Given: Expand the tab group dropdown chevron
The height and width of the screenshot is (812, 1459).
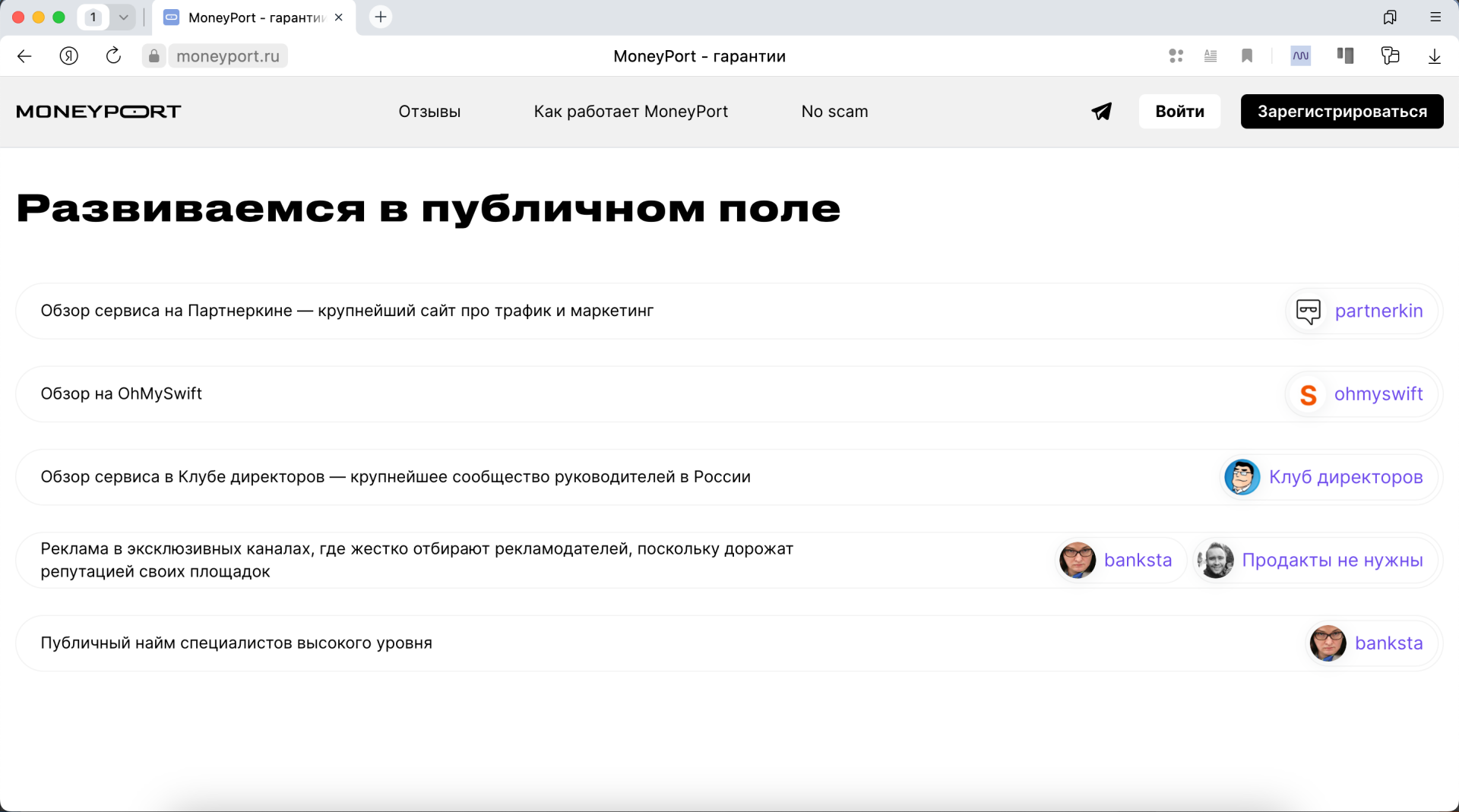Looking at the screenshot, I should (123, 17).
